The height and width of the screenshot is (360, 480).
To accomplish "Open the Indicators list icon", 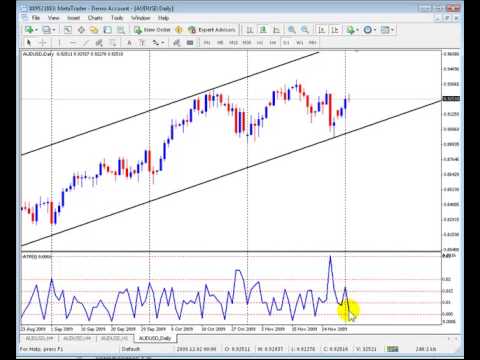I will tap(350, 30).
